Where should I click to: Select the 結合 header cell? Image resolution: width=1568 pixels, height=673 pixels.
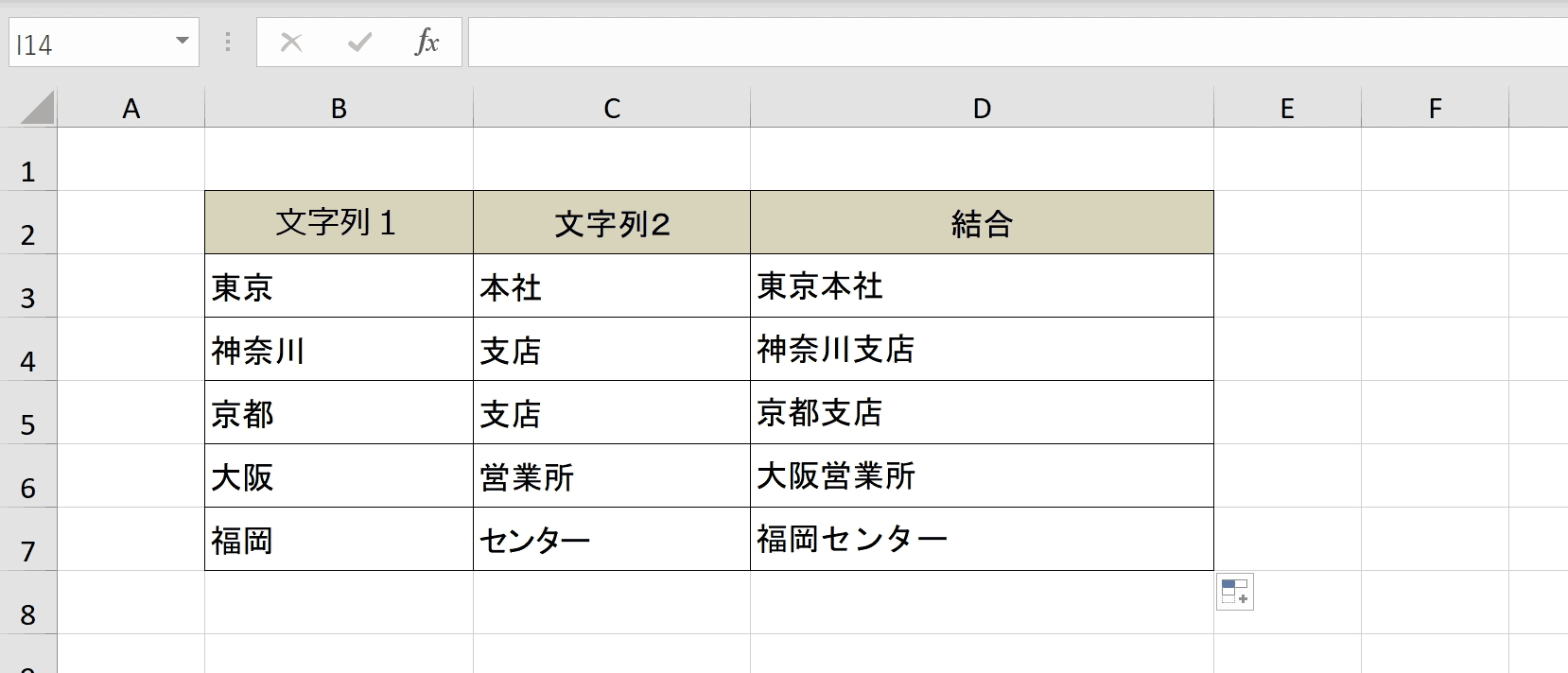982,223
